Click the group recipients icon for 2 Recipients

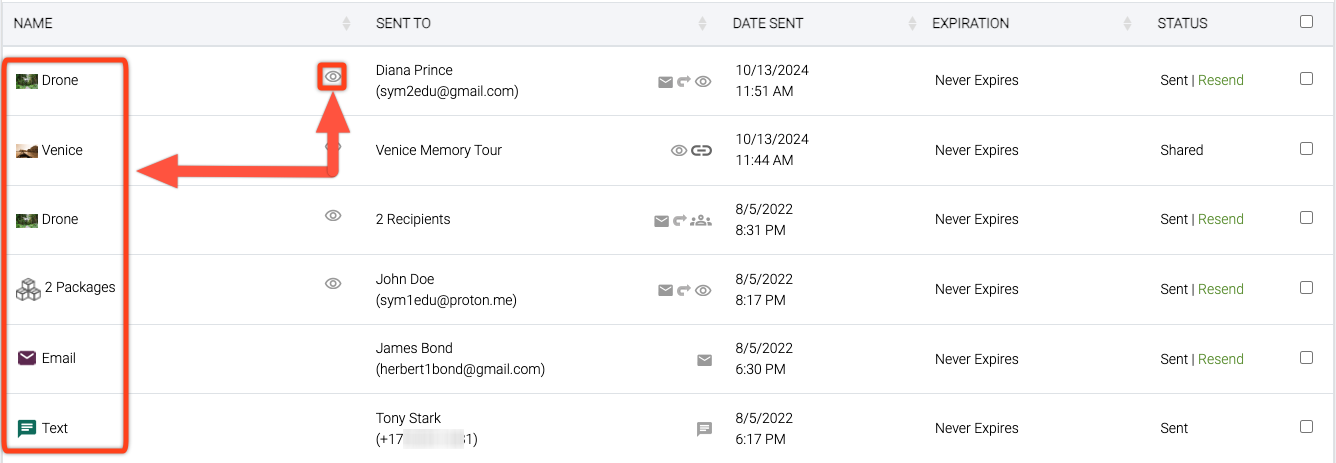coord(701,220)
